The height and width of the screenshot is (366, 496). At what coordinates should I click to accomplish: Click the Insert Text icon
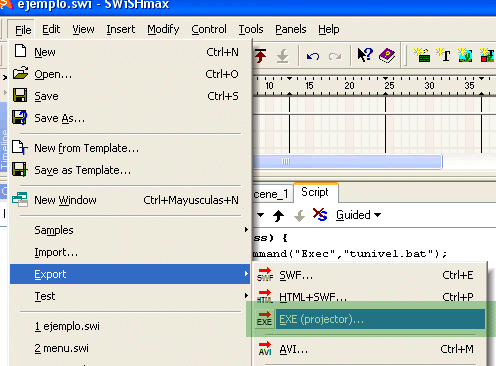coord(443,55)
